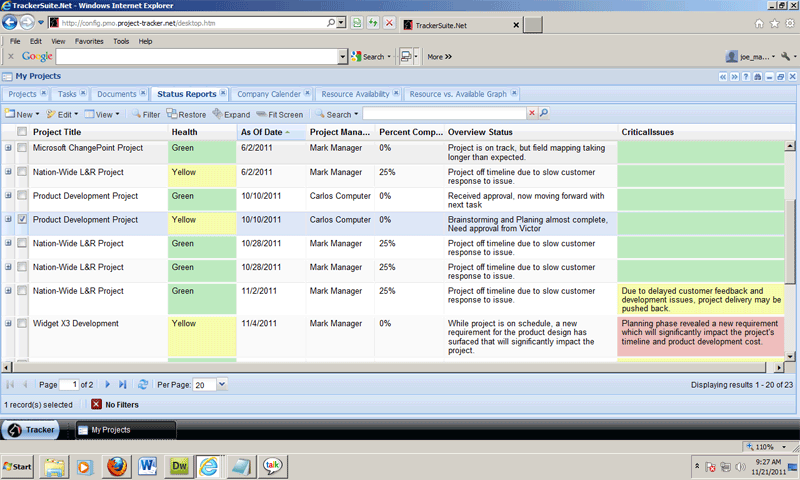Expand the 11/2/2011 Nation-Wide L&R Project row
This screenshot has height=480, width=800.
click(x=8, y=290)
